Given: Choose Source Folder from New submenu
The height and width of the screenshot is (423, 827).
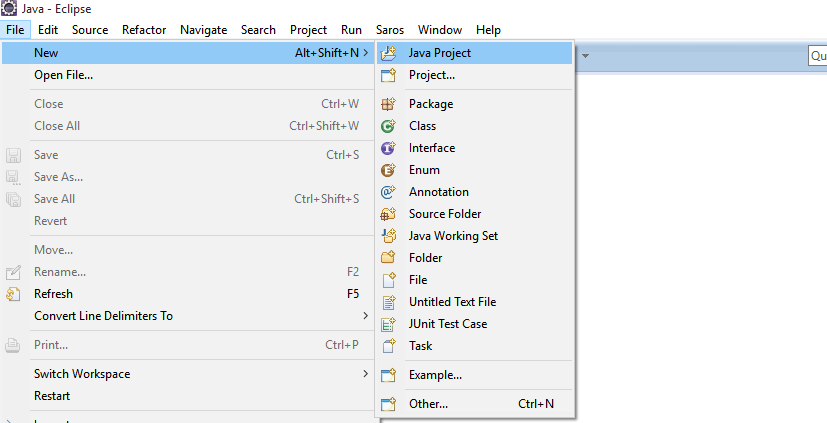Looking at the screenshot, I should point(475,214).
